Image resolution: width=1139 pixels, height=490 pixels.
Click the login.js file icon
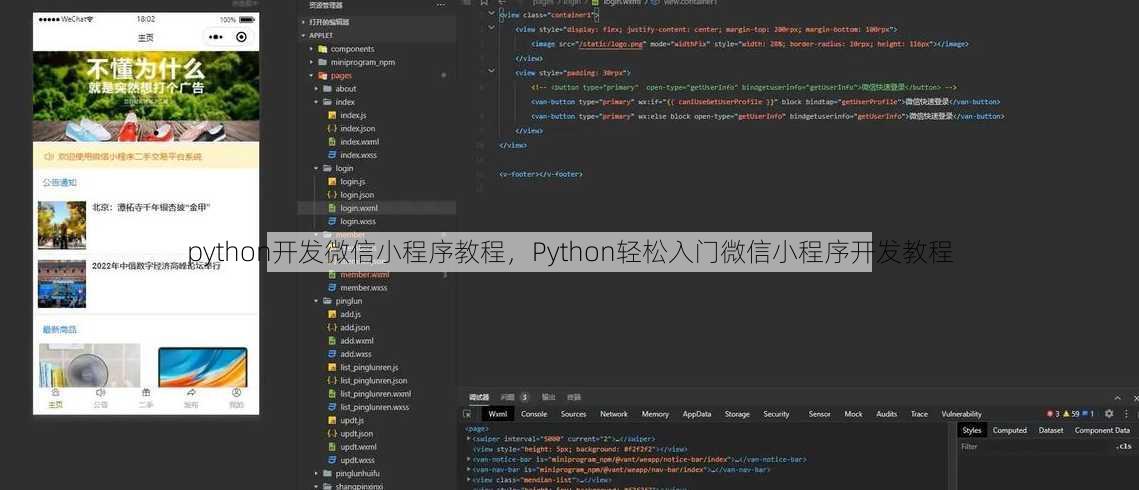pos(332,181)
